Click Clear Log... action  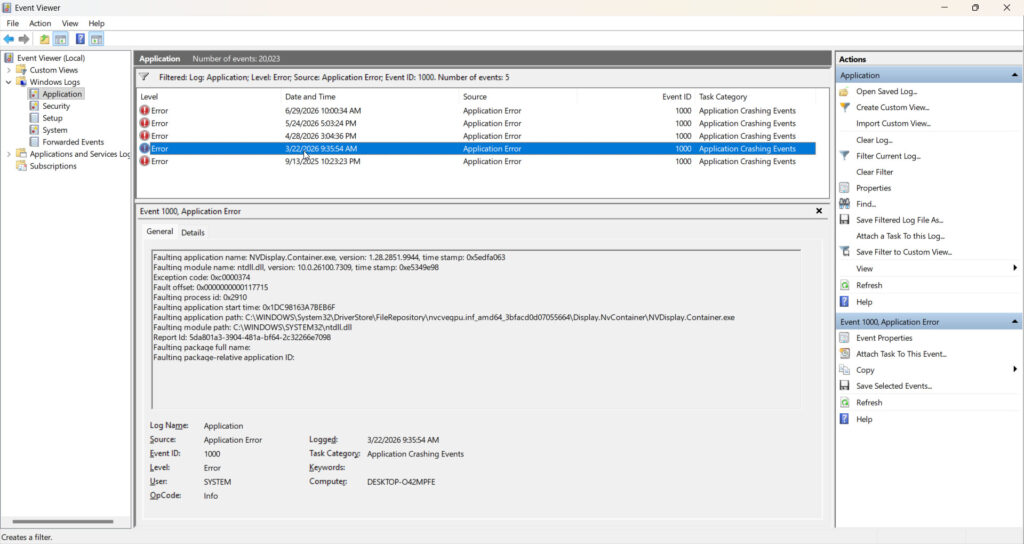[874, 140]
